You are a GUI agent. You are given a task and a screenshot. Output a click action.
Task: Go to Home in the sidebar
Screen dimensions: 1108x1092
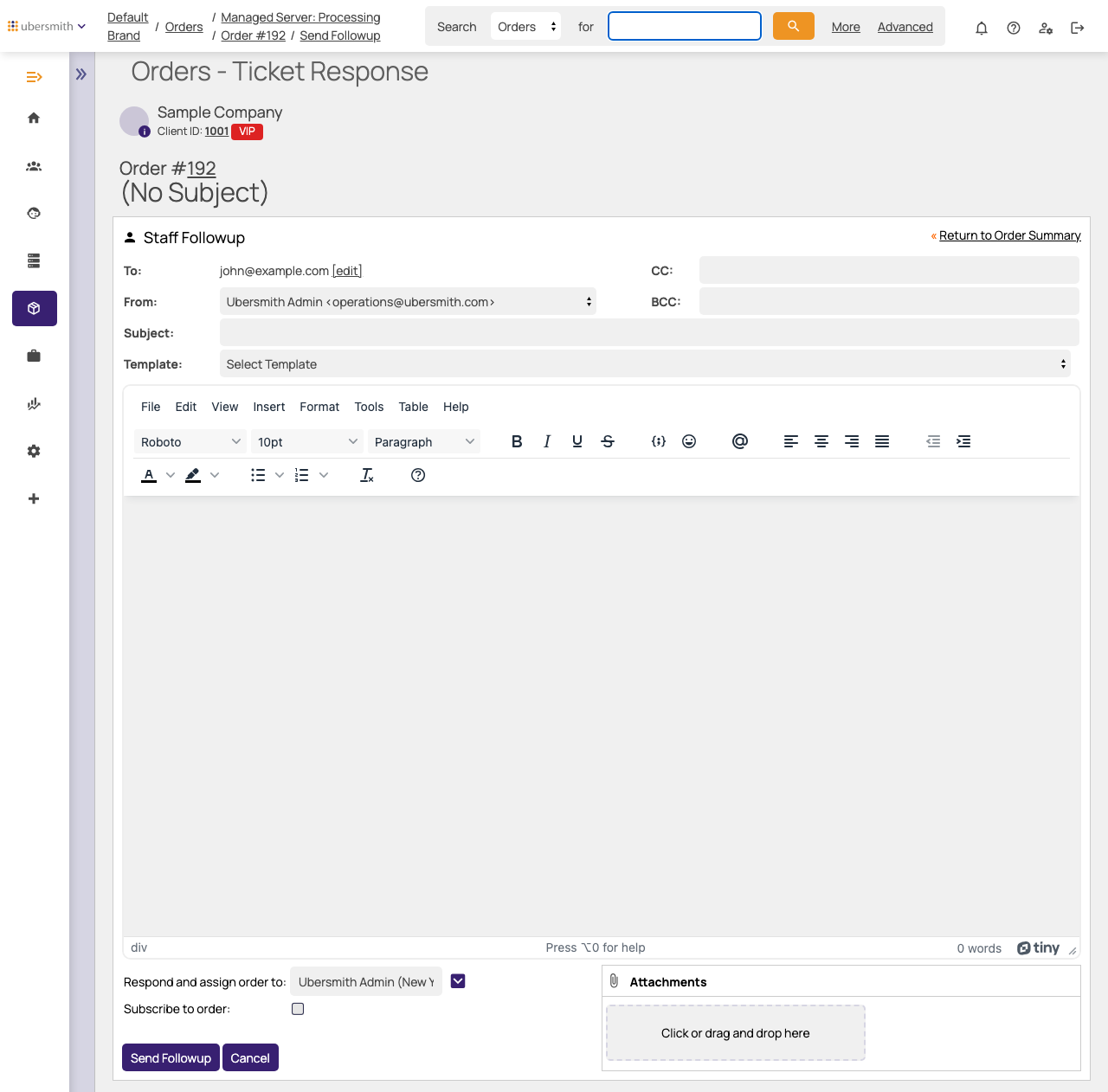[34, 118]
